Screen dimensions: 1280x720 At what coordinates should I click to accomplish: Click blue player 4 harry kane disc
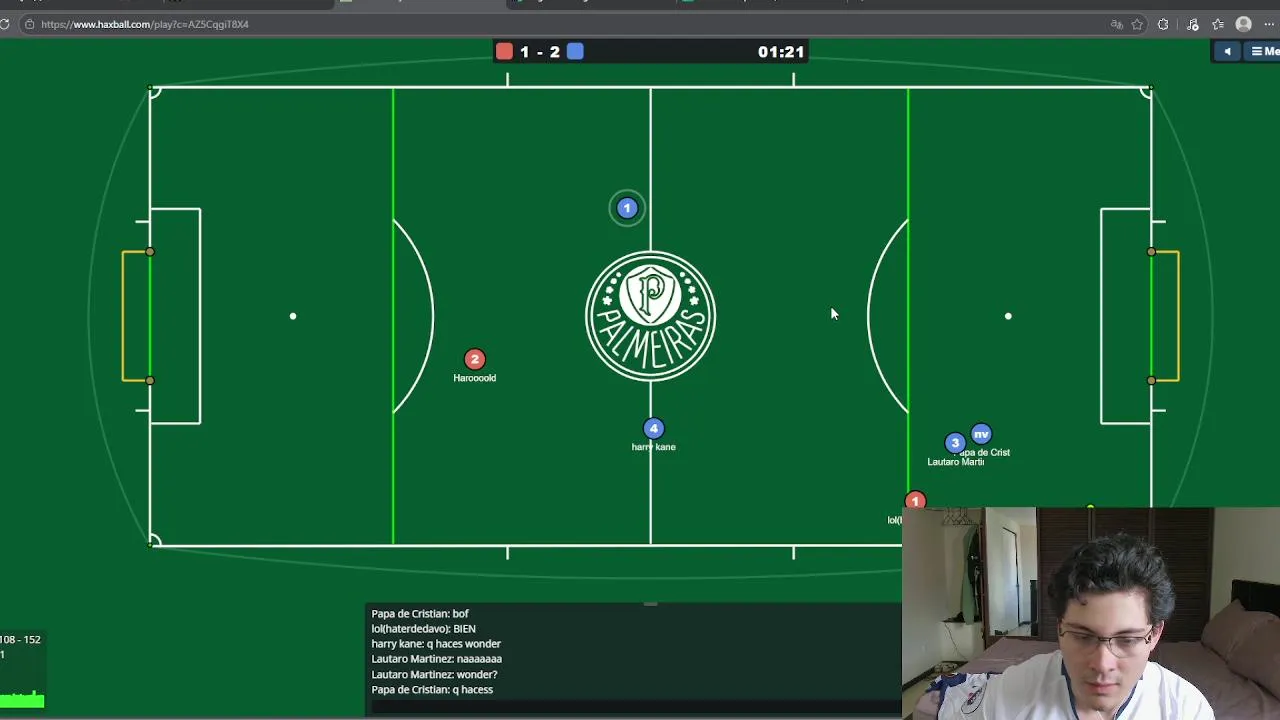click(654, 428)
